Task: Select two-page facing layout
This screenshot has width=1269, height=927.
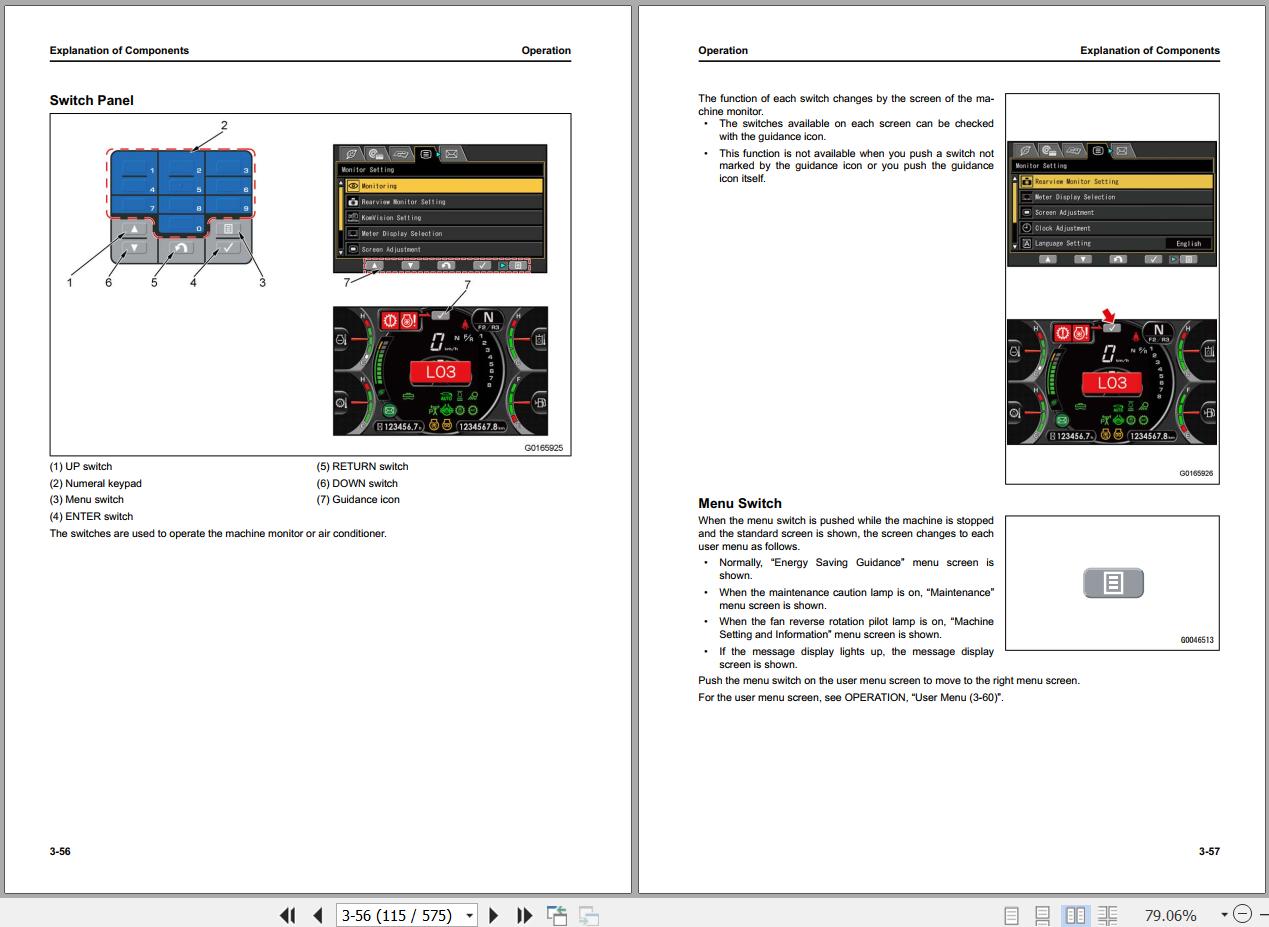Action: tap(1075, 915)
